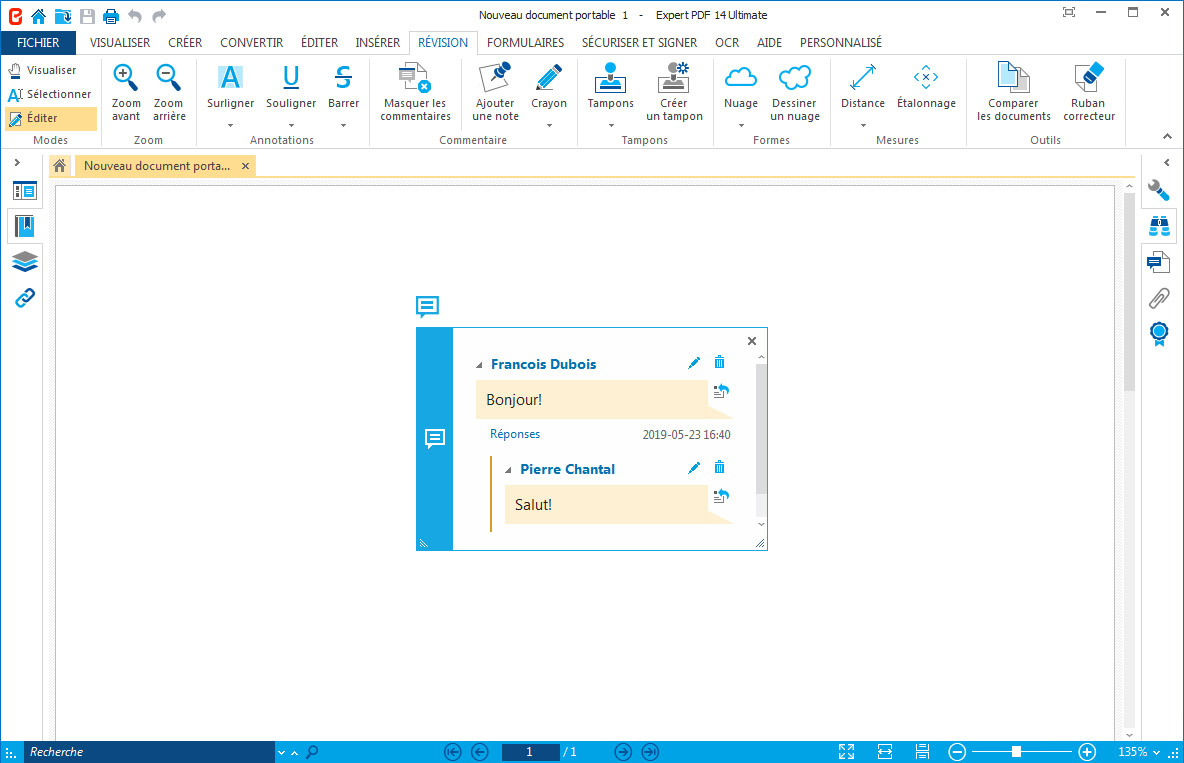Click the zoom slider in the status bar
This screenshot has height=763, width=1184.
[x=1016, y=752]
